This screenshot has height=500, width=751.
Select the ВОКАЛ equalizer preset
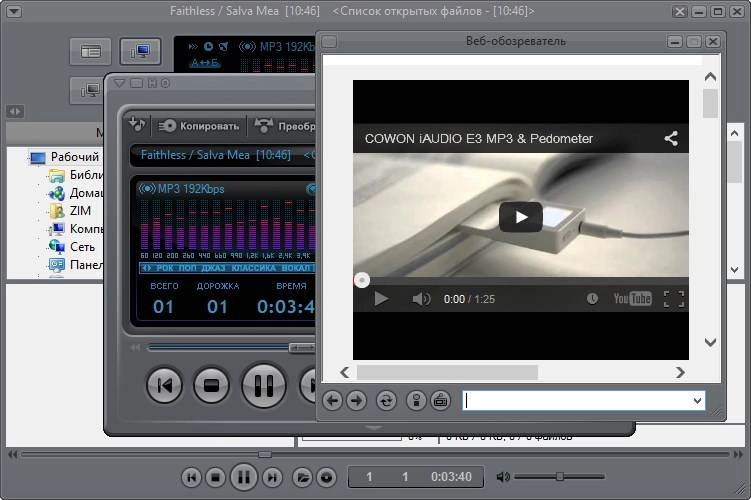coord(296,268)
